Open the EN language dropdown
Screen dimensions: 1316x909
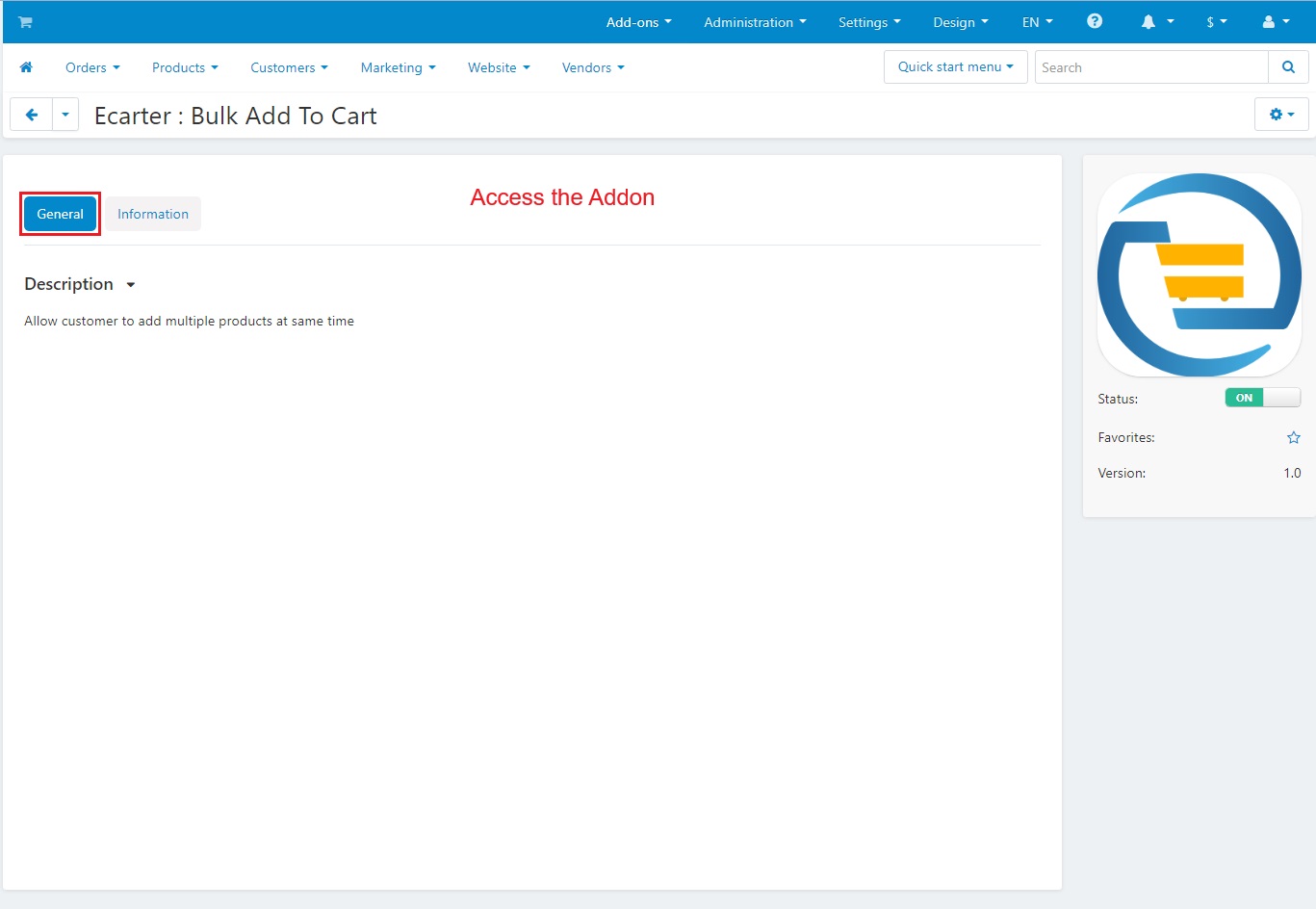coord(1037,22)
